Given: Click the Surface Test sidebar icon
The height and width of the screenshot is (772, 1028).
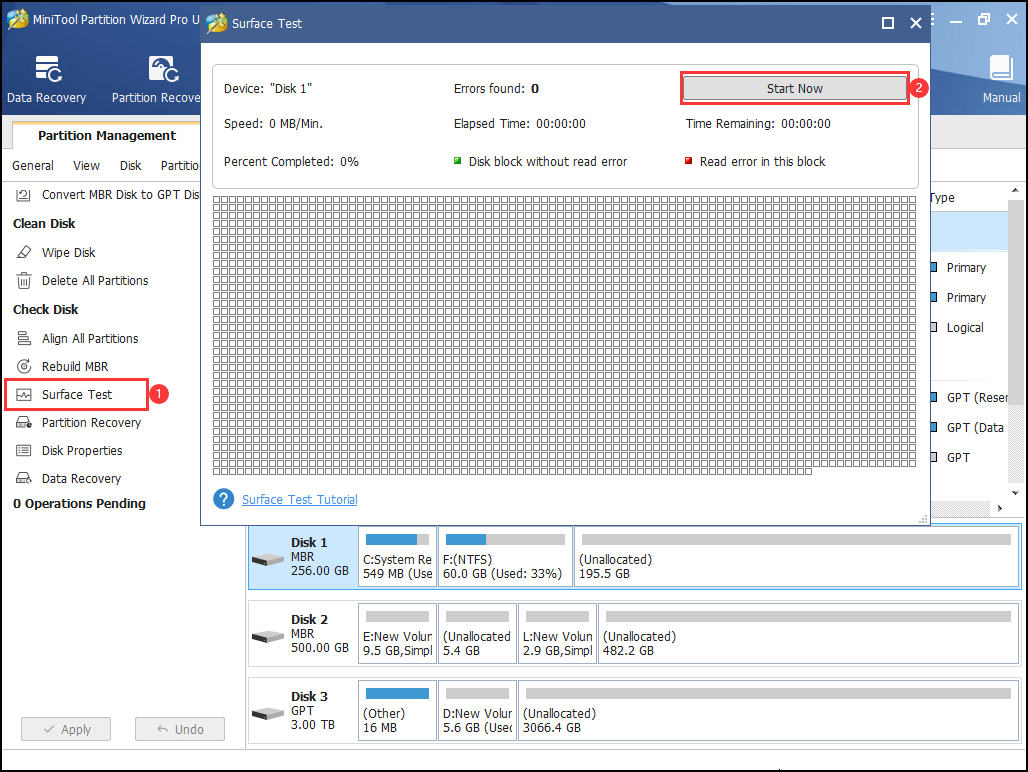Looking at the screenshot, I should coord(24,395).
